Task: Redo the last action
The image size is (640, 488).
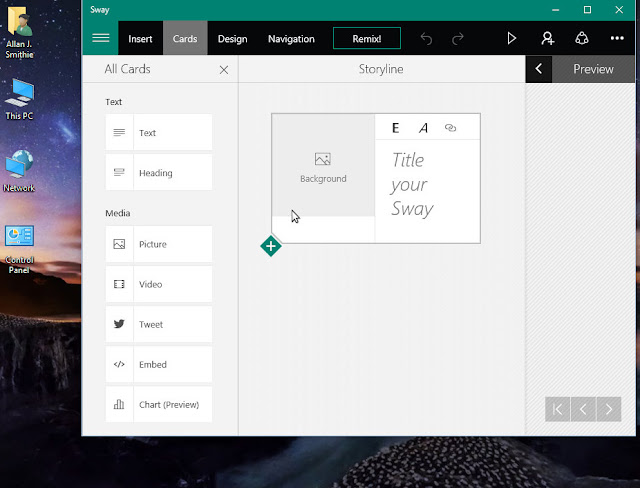Action: coord(458,39)
